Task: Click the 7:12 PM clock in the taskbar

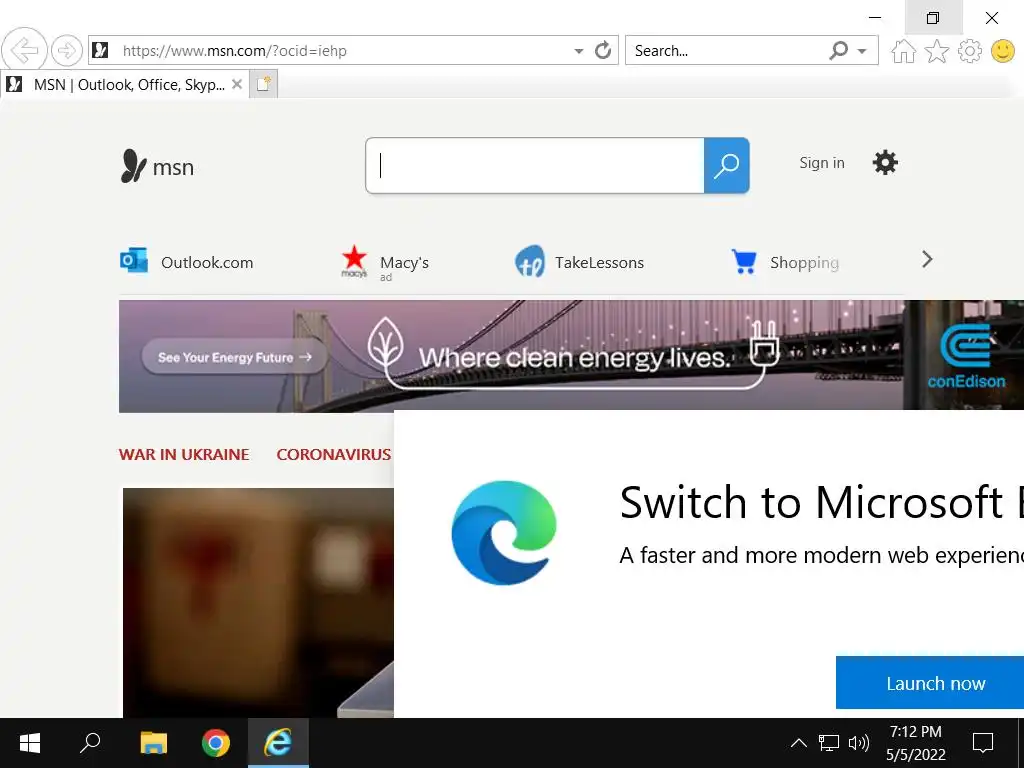Action: click(x=916, y=731)
